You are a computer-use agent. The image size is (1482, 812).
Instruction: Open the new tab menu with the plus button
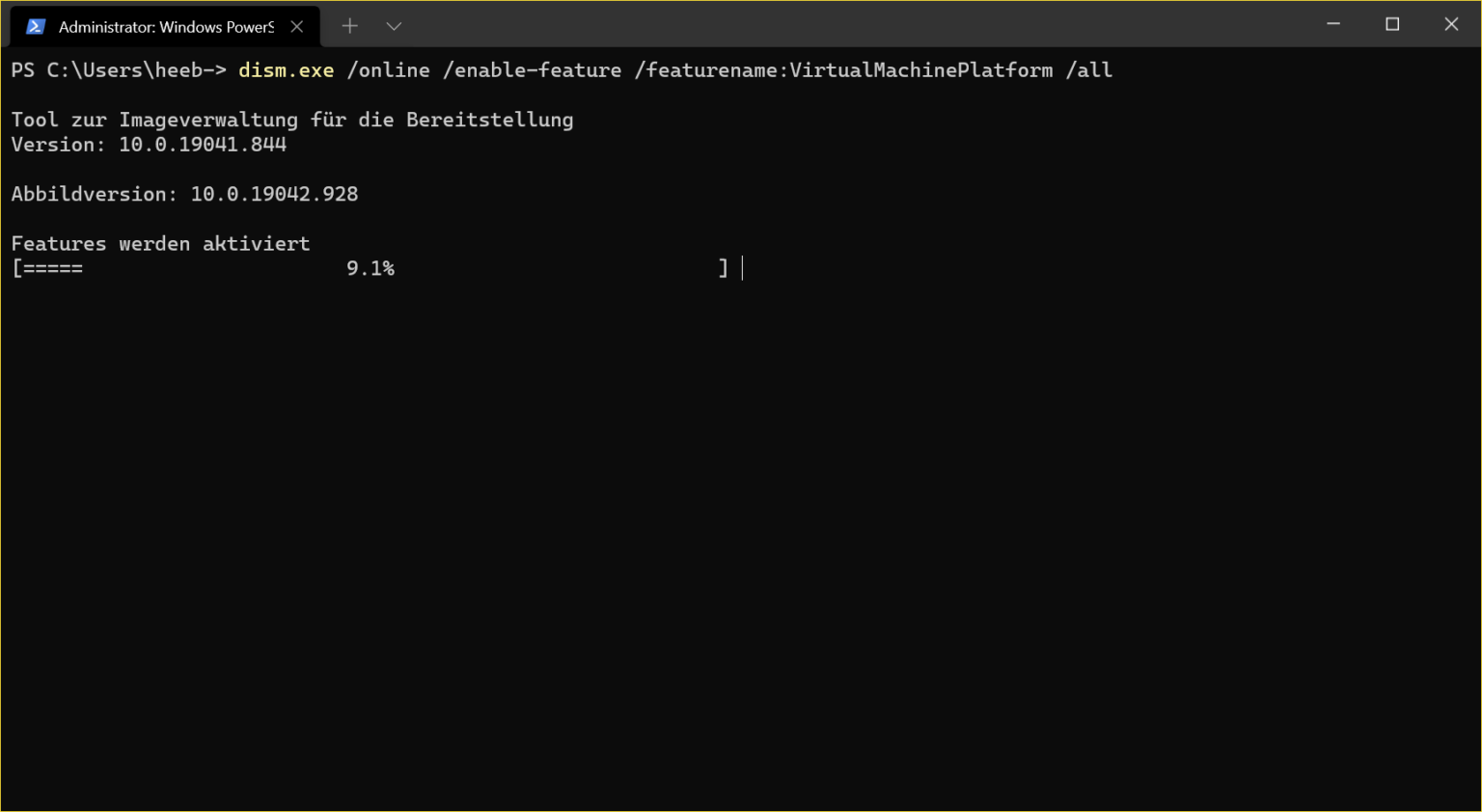point(349,26)
